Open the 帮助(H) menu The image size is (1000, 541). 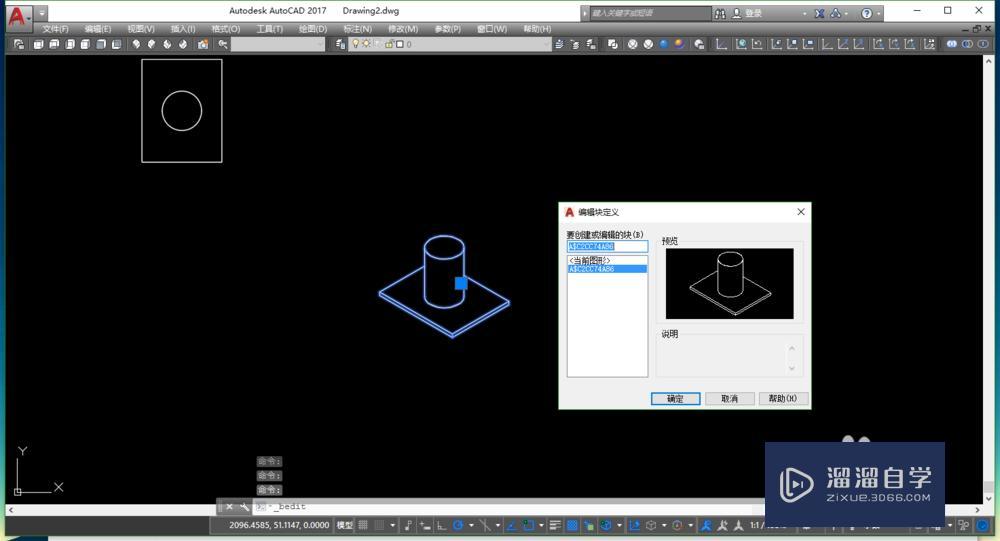pyautogui.click(x=537, y=29)
